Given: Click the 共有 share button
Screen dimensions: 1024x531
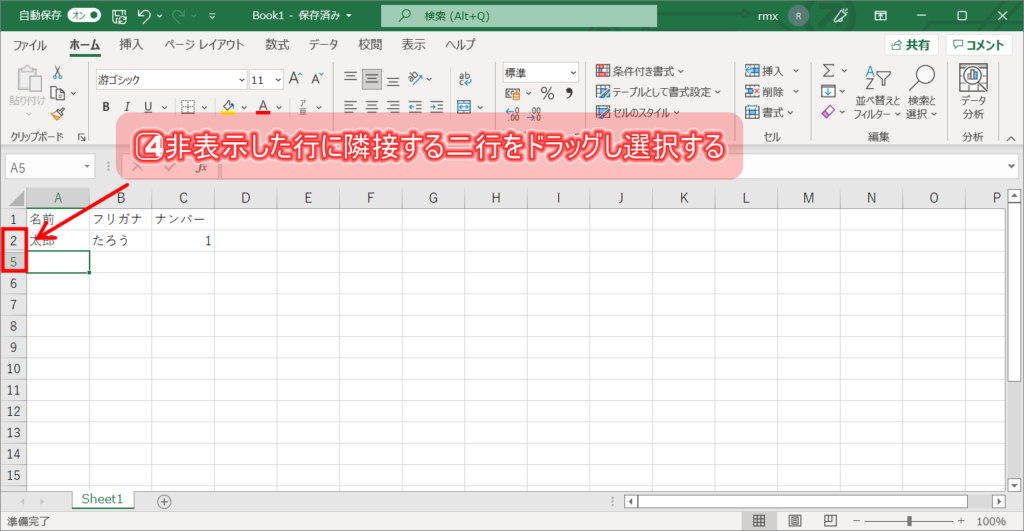Looking at the screenshot, I should 910,45.
